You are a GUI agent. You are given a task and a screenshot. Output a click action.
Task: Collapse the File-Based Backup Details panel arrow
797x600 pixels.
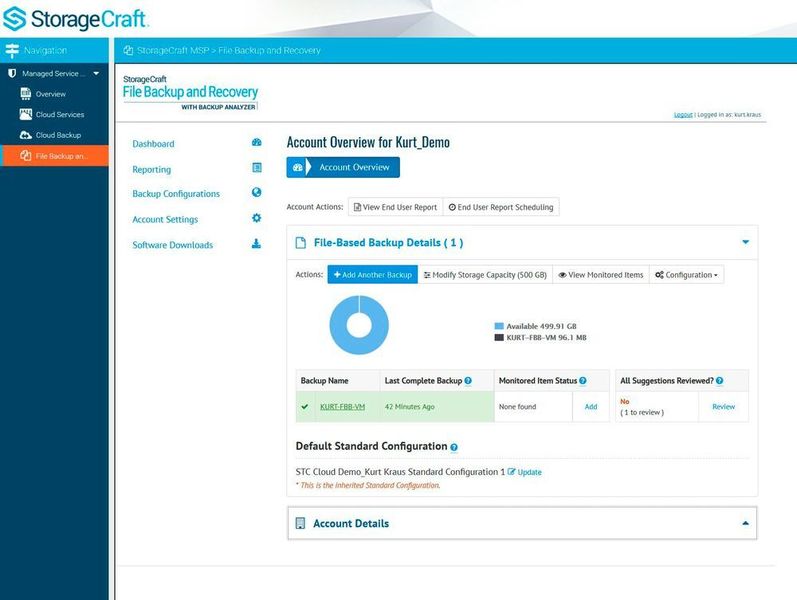tap(745, 242)
